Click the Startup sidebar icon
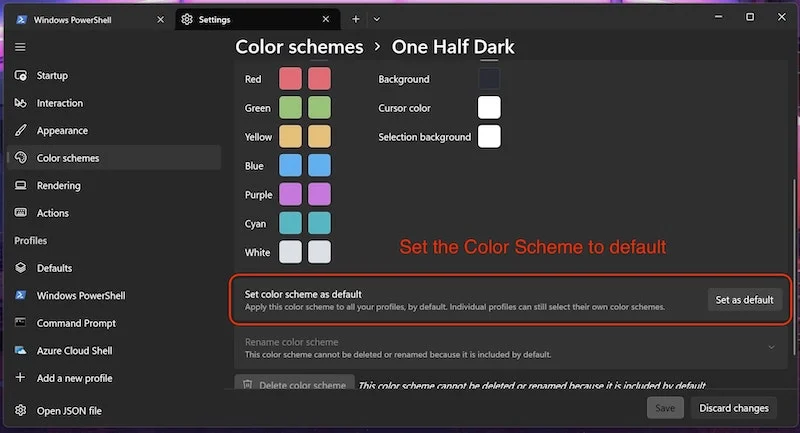800x433 pixels. pos(20,75)
